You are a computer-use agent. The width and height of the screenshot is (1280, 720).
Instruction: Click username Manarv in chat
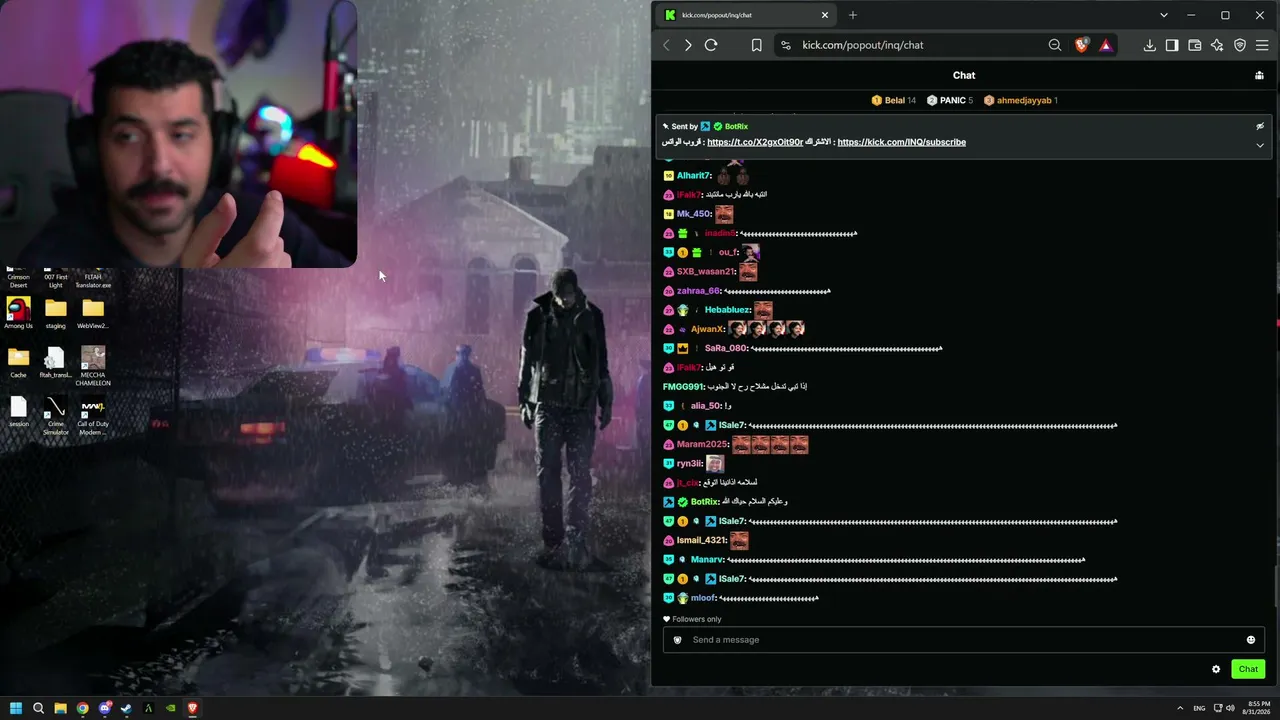pyautogui.click(x=707, y=560)
